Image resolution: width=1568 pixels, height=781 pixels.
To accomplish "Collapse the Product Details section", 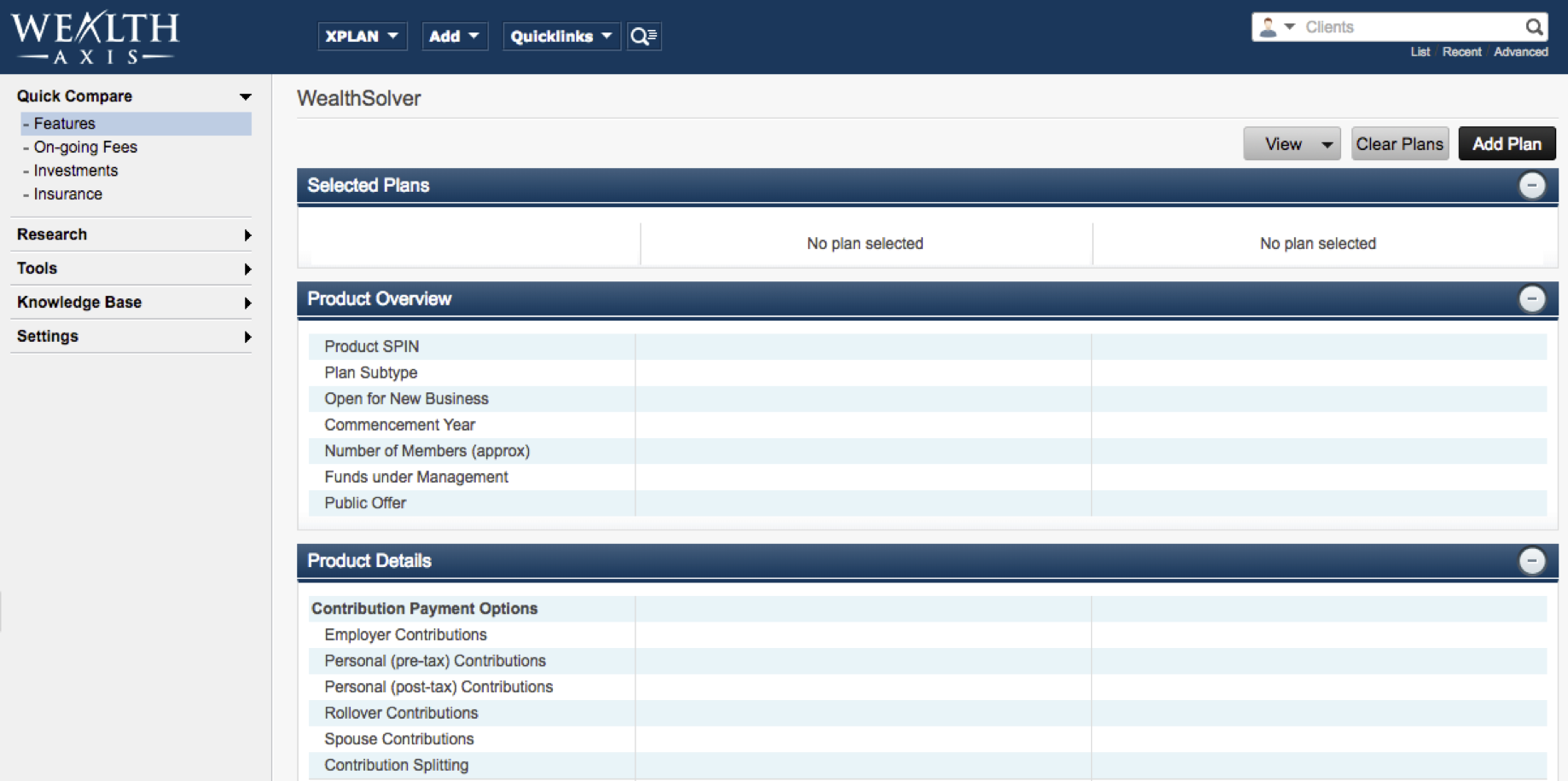I will (x=1532, y=561).
